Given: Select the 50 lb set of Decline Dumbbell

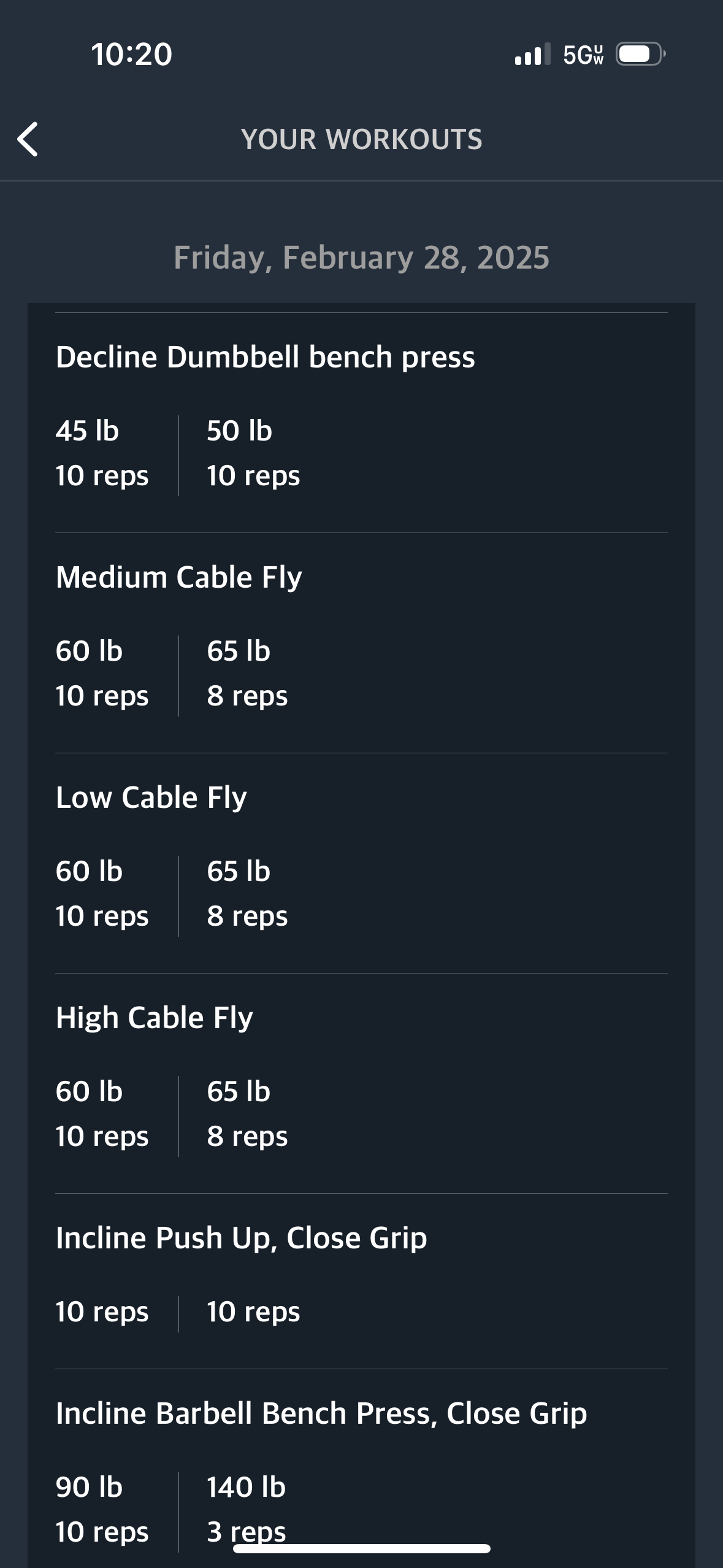Looking at the screenshot, I should [x=253, y=453].
